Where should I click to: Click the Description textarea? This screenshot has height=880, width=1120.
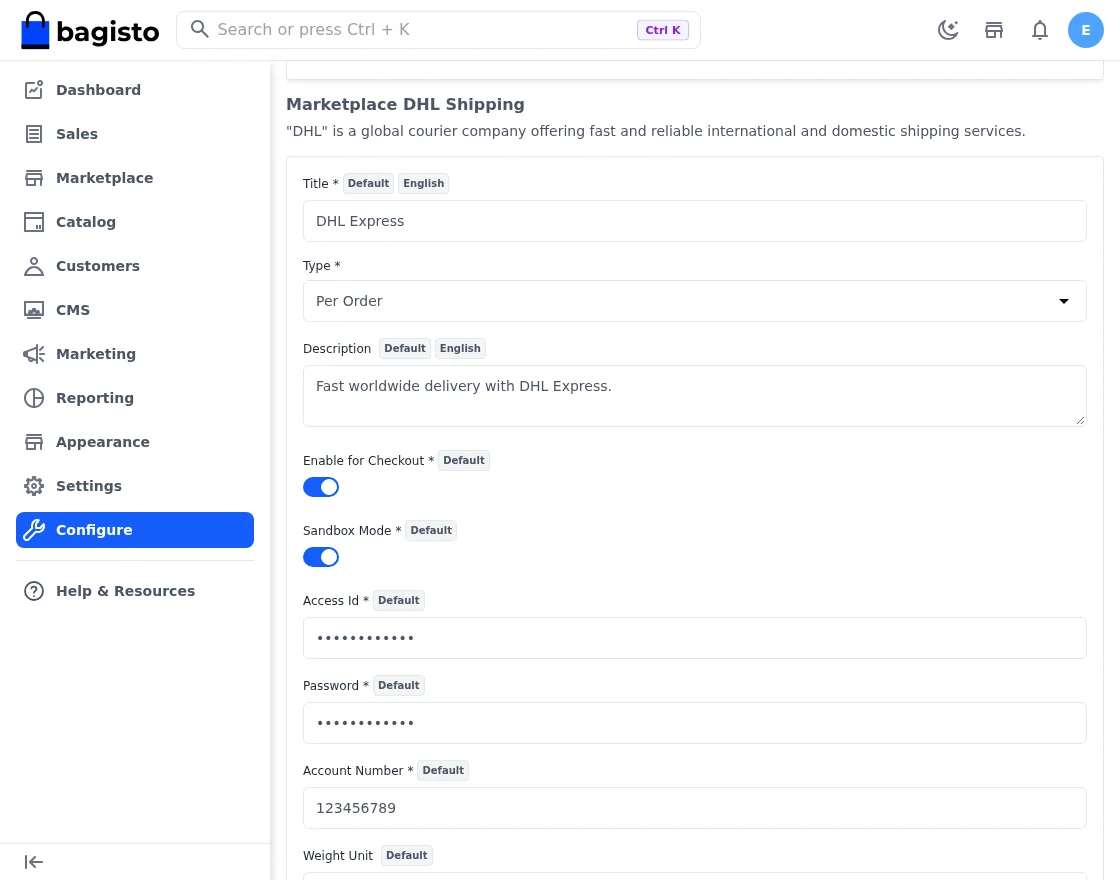694,396
